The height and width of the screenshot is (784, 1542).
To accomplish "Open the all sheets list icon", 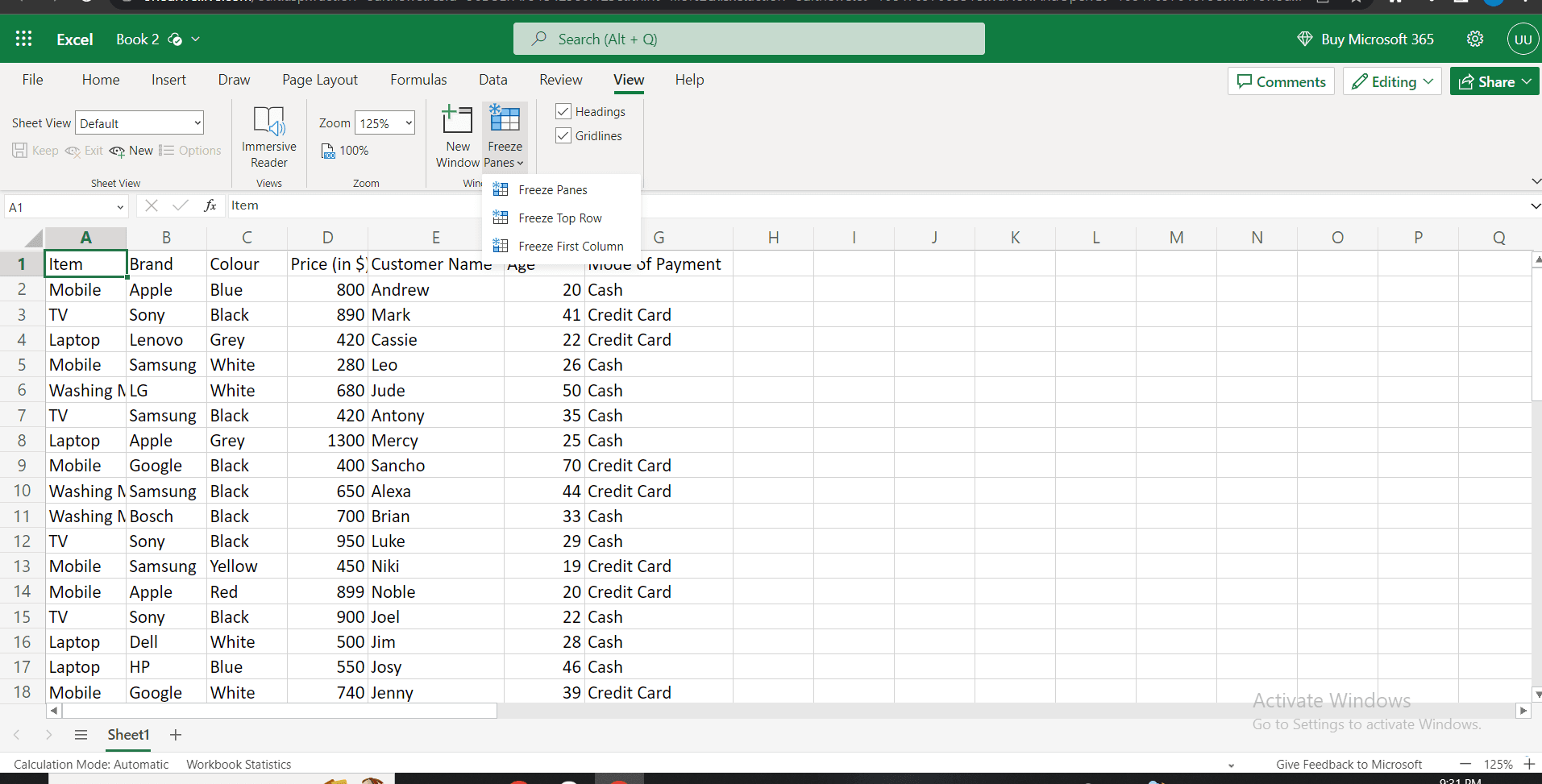I will pyautogui.click(x=81, y=735).
